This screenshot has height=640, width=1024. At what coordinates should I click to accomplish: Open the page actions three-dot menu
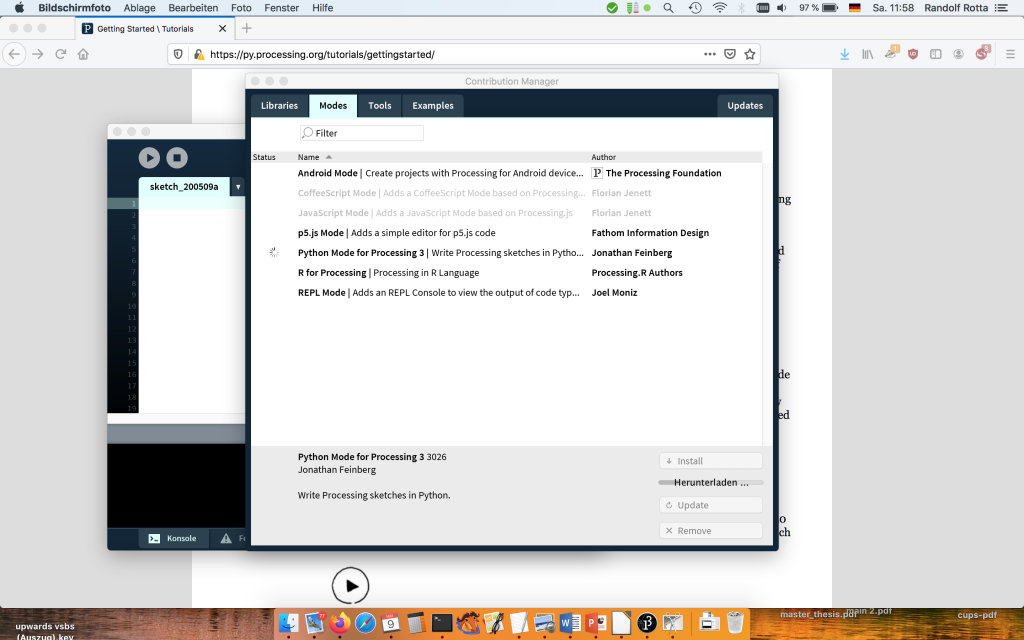(710, 54)
